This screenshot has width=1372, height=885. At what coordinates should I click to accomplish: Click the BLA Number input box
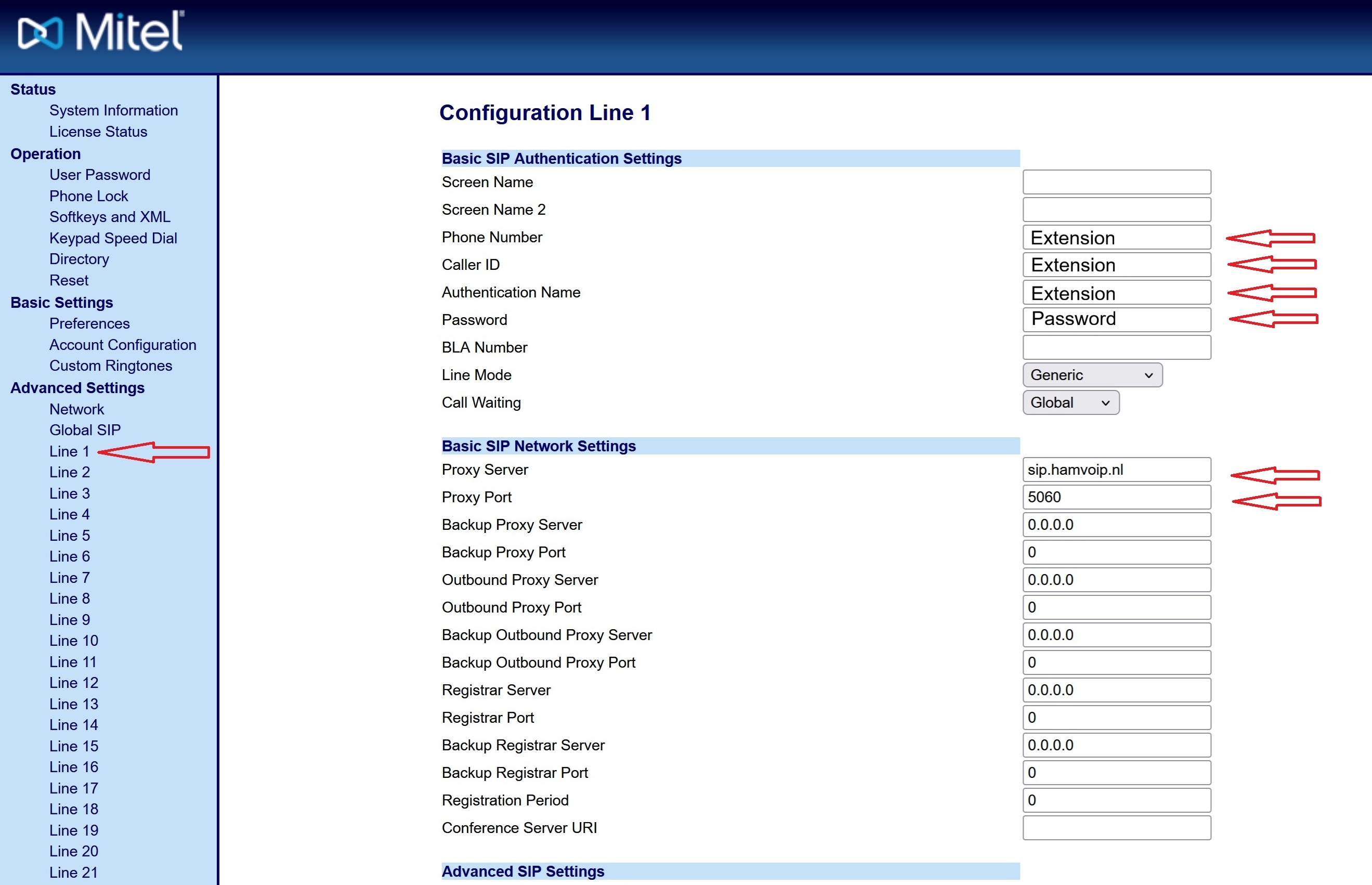click(x=1116, y=347)
